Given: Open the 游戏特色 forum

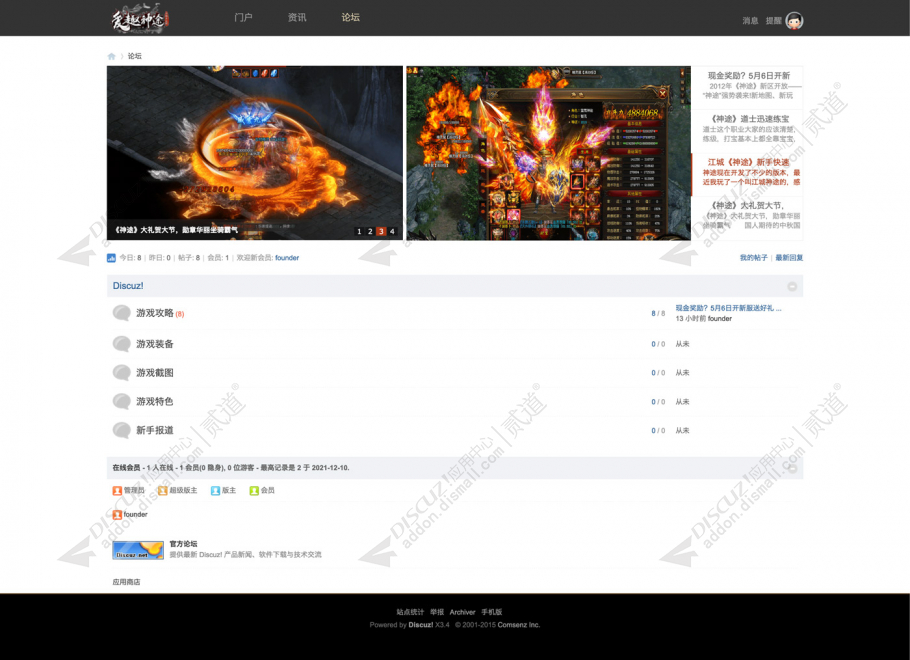Looking at the screenshot, I should (x=154, y=402).
